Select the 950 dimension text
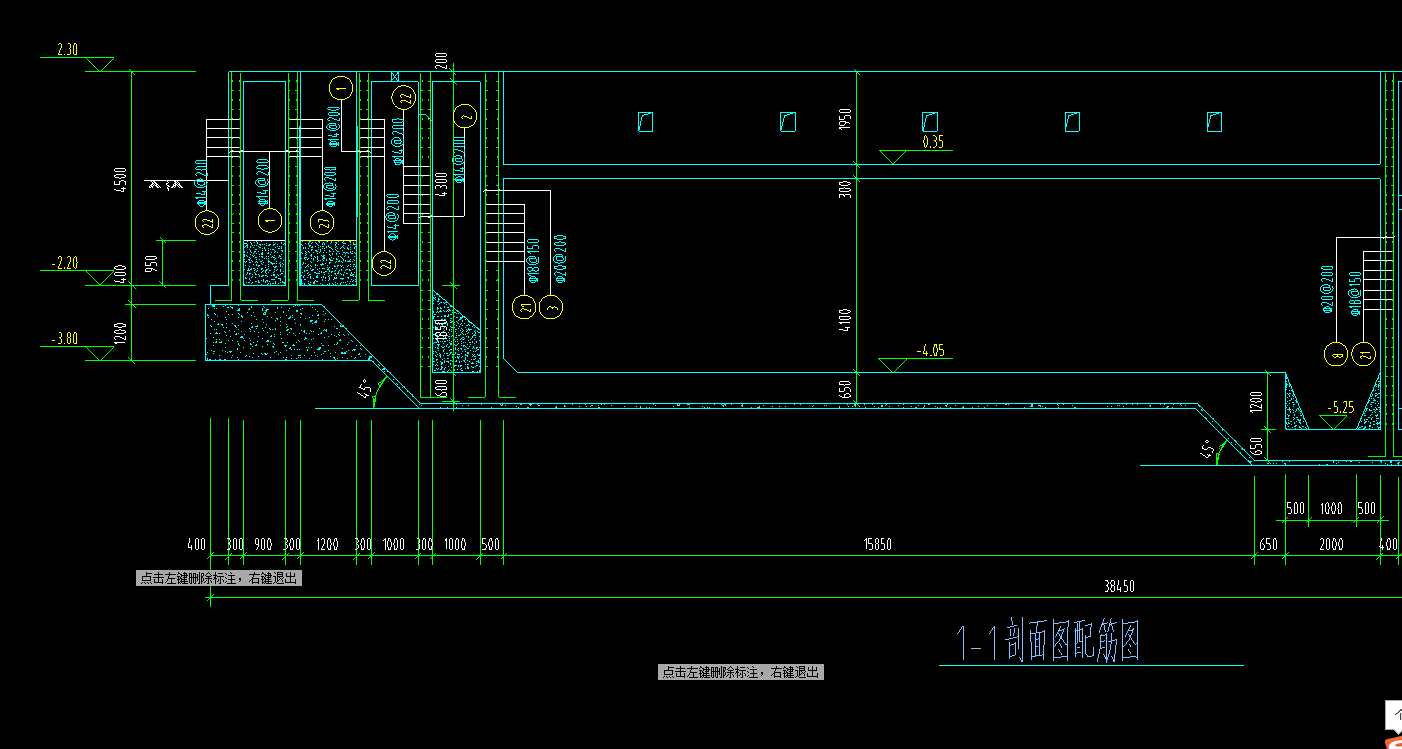 tap(152, 264)
